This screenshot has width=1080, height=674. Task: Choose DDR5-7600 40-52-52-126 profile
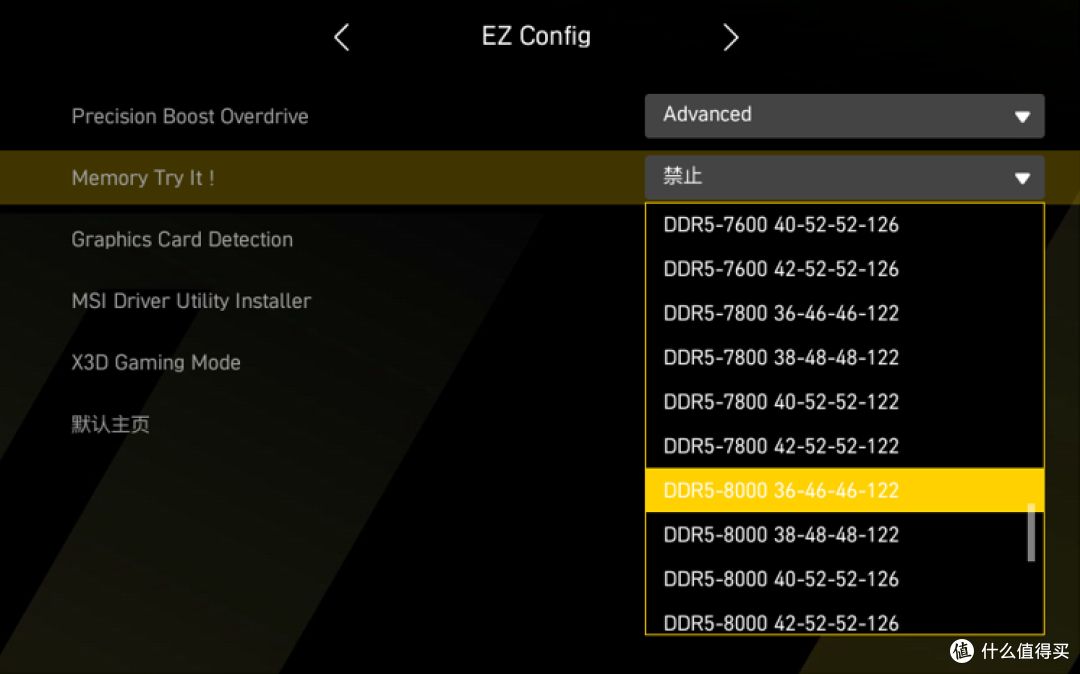(844, 225)
